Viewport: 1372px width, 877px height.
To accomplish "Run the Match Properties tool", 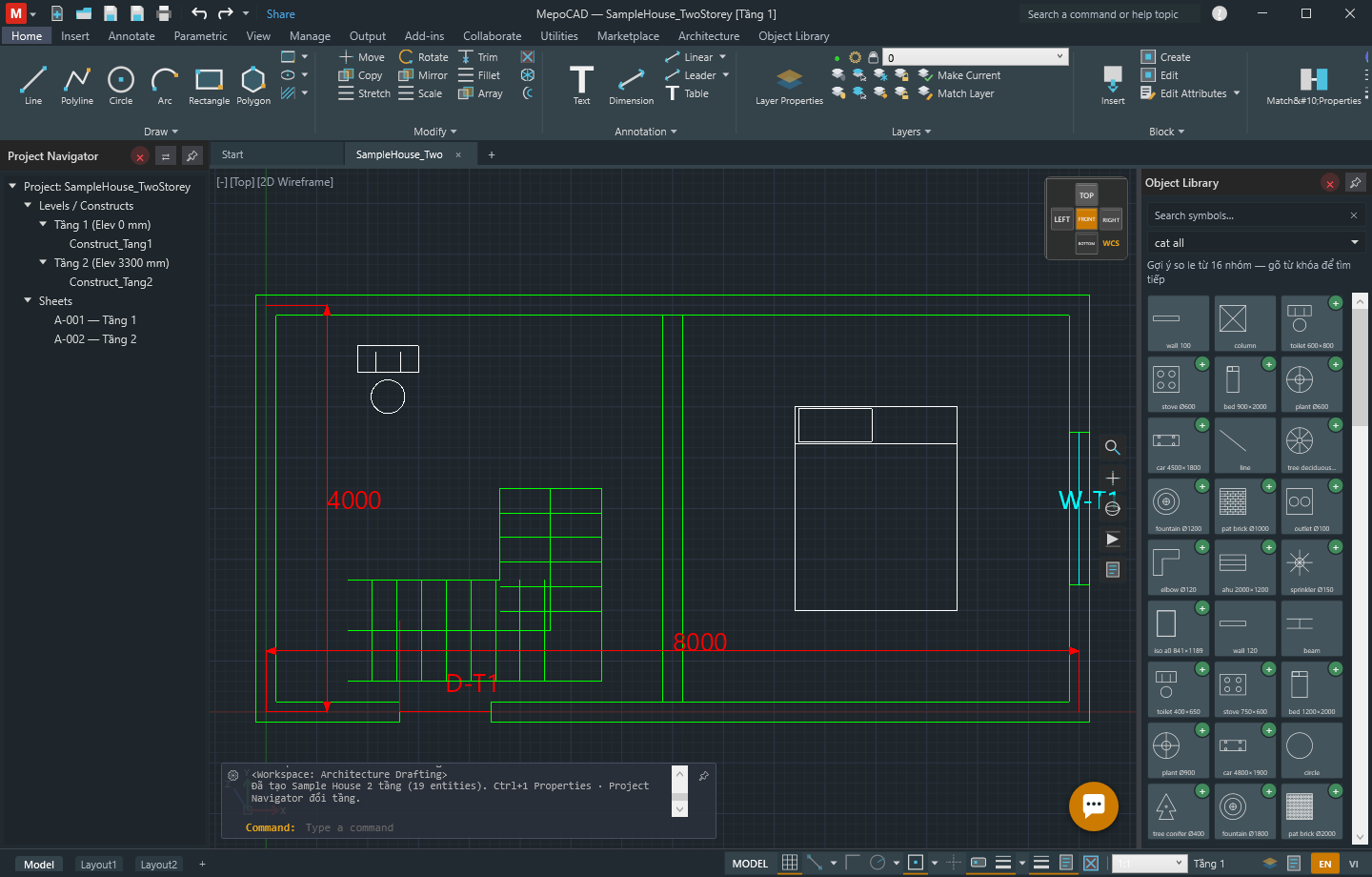I will pos(1313,84).
